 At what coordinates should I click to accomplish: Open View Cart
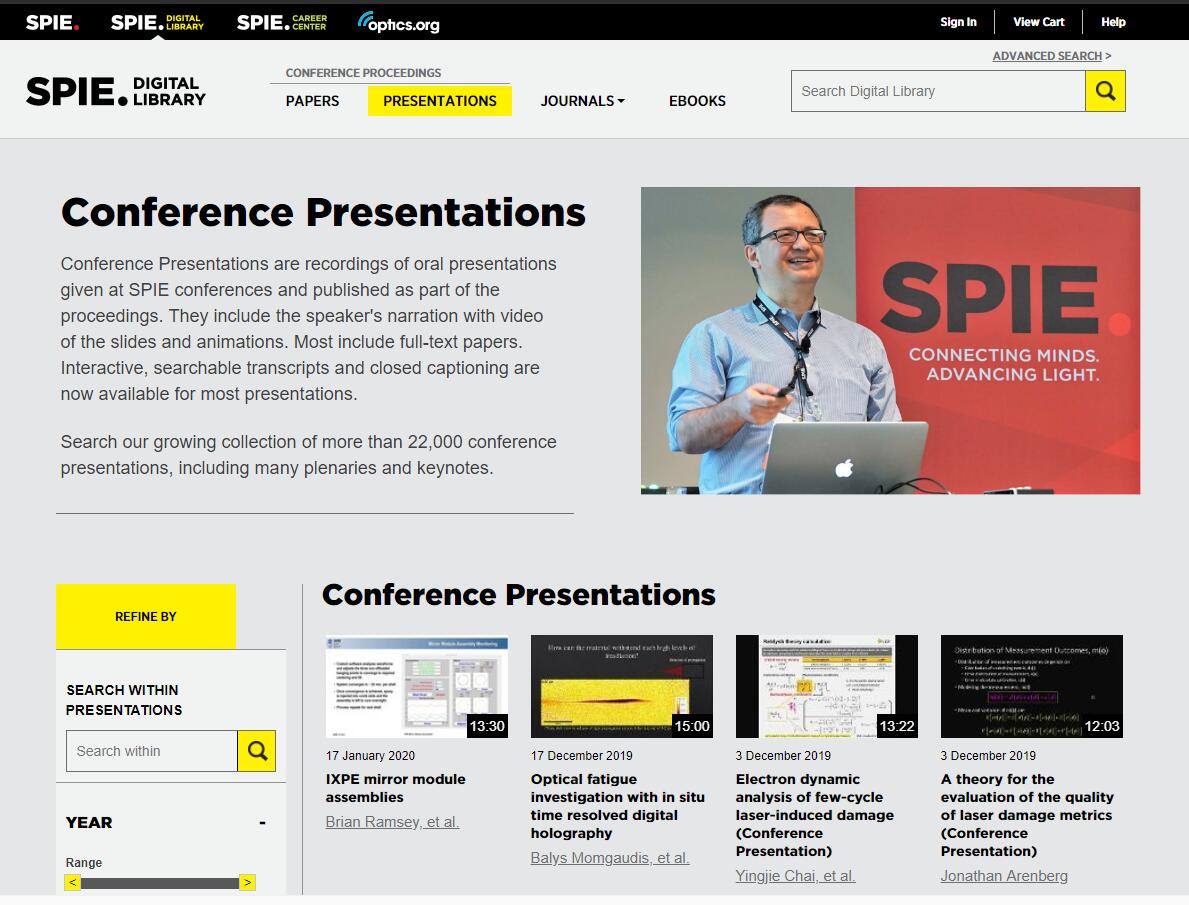click(x=1038, y=22)
